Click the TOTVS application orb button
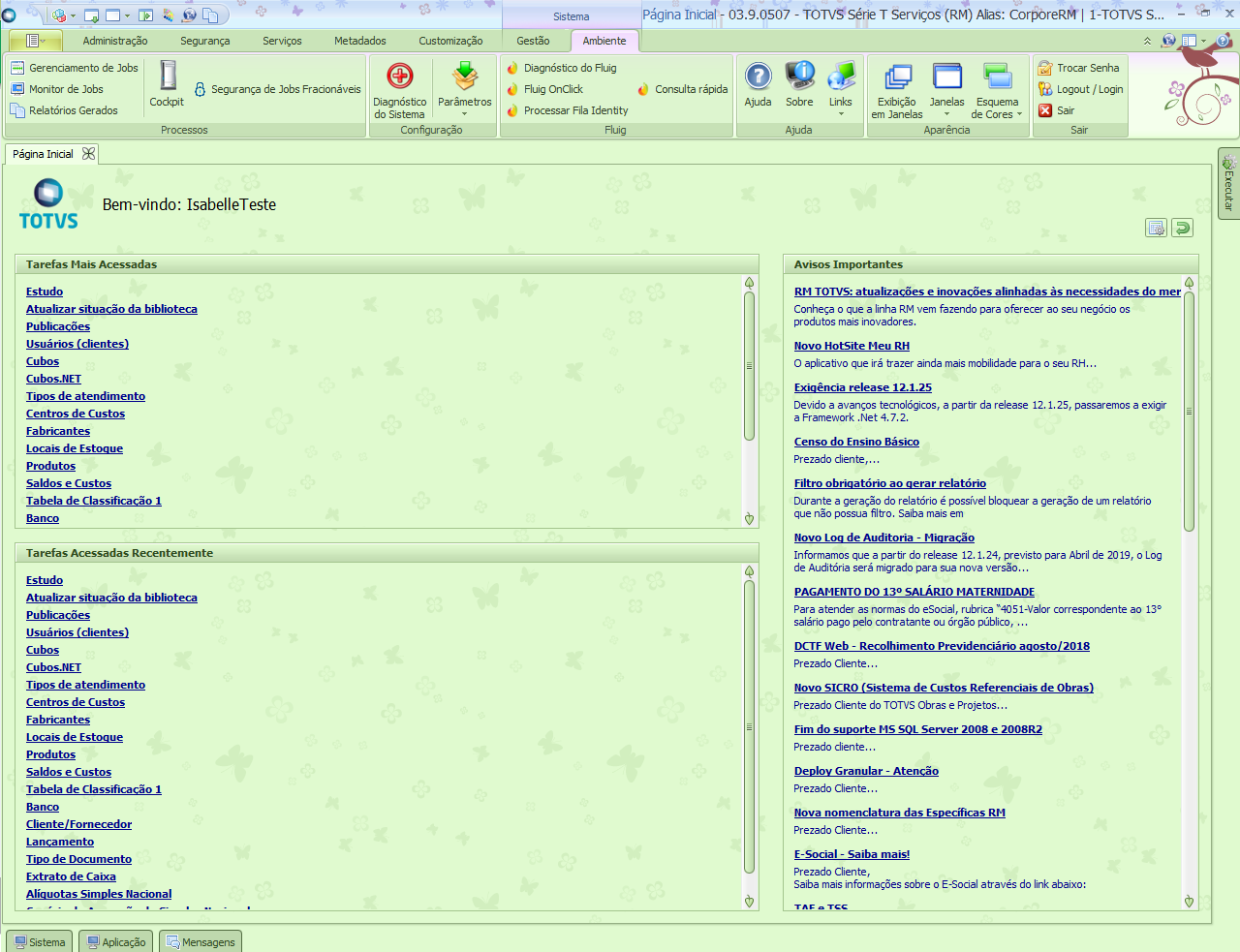 click(x=10, y=15)
